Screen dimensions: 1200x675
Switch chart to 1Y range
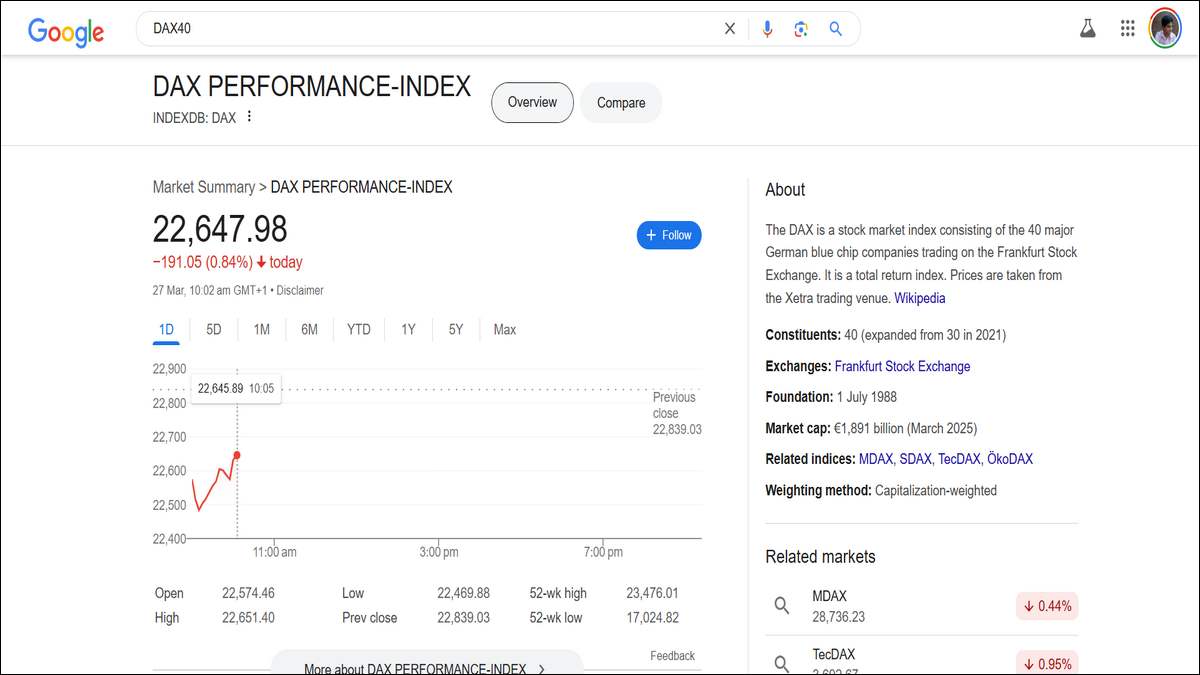click(408, 329)
